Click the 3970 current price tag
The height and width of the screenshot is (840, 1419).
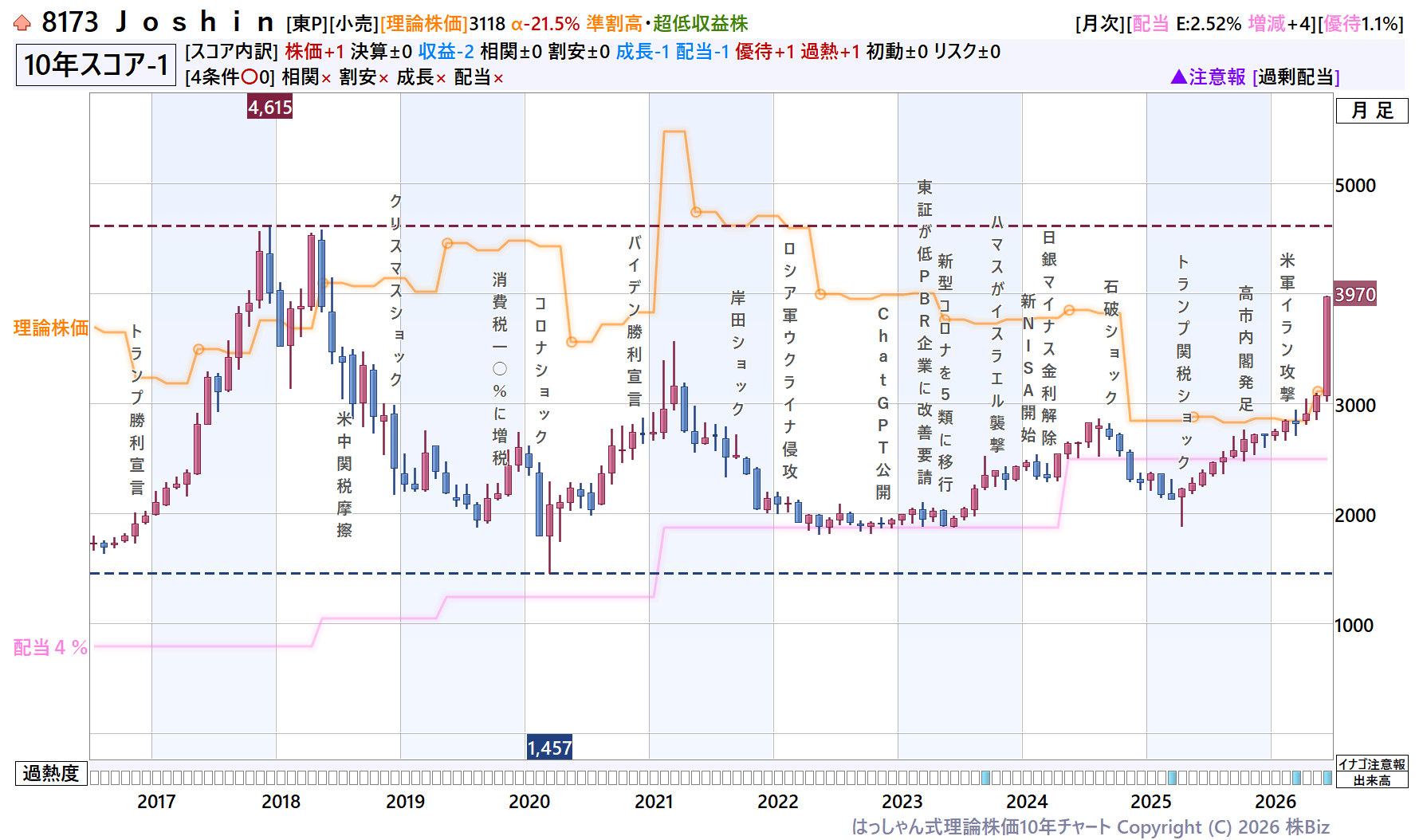pos(1355,294)
